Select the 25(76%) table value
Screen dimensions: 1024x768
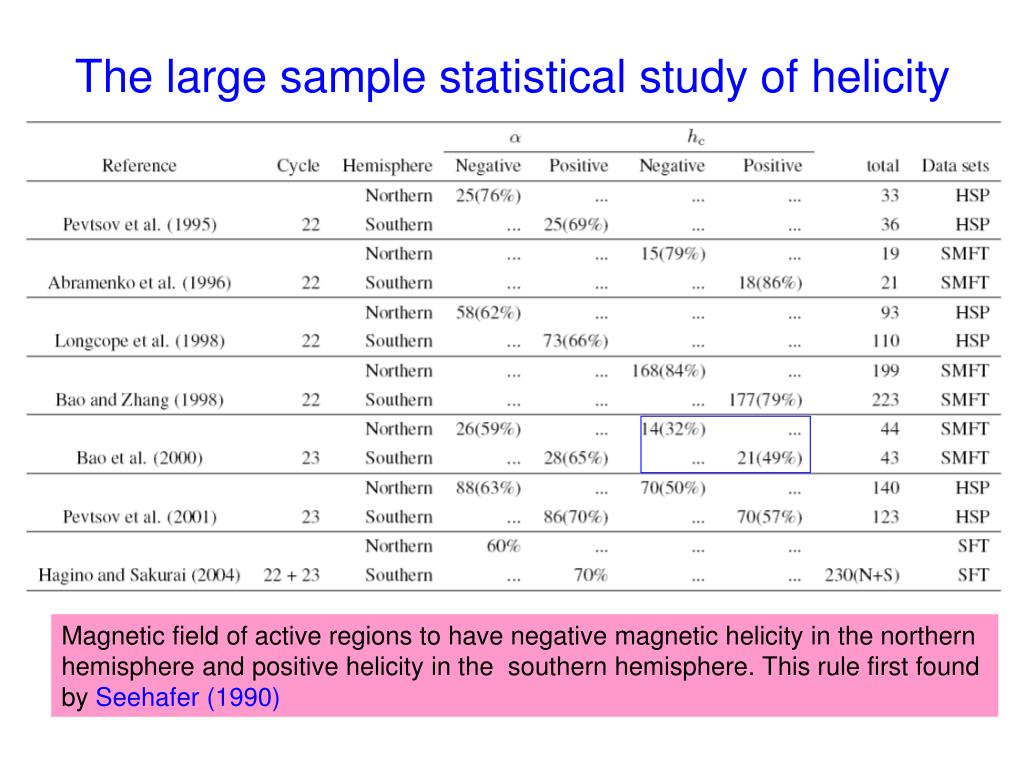[x=488, y=196]
